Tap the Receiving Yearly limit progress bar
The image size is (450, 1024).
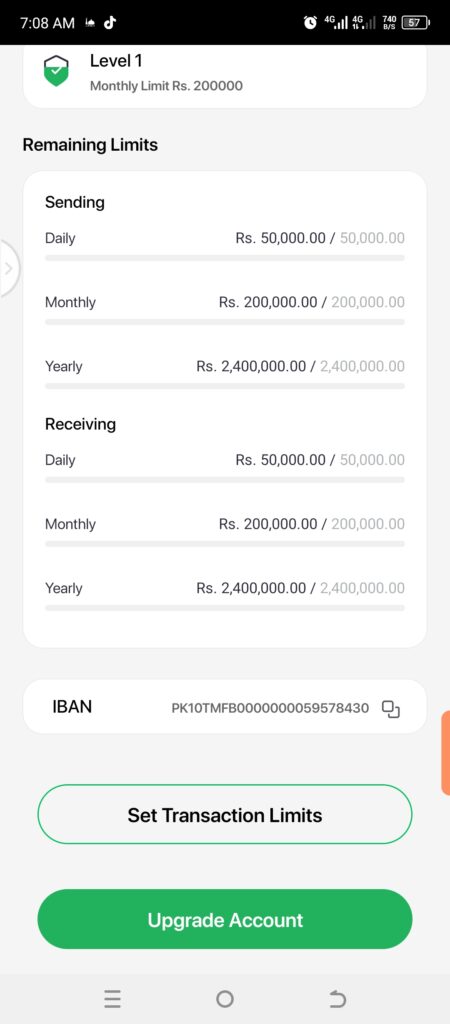(x=225, y=608)
